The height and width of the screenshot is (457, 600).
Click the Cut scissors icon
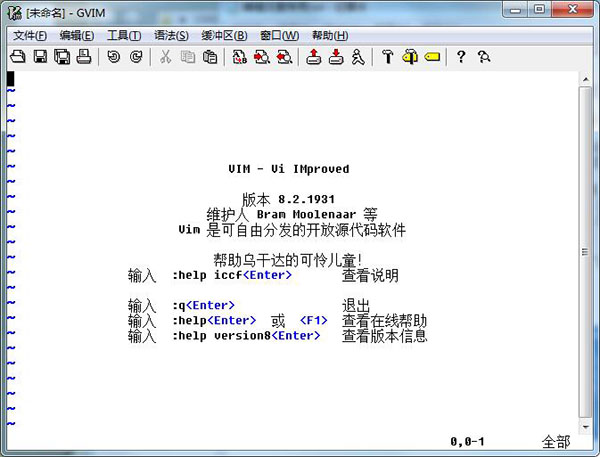coord(165,57)
